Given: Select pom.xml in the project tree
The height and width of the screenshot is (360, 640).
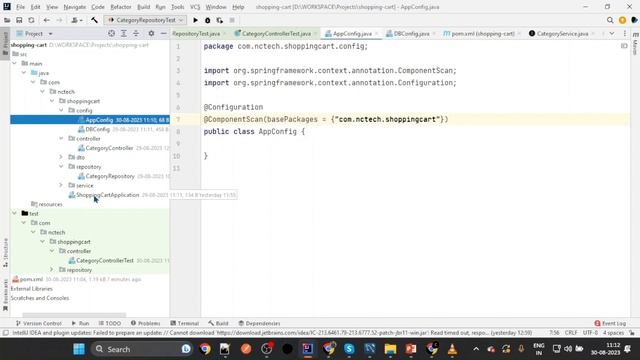Looking at the screenshot, I should pyautogui.click(x=31, y=279).
